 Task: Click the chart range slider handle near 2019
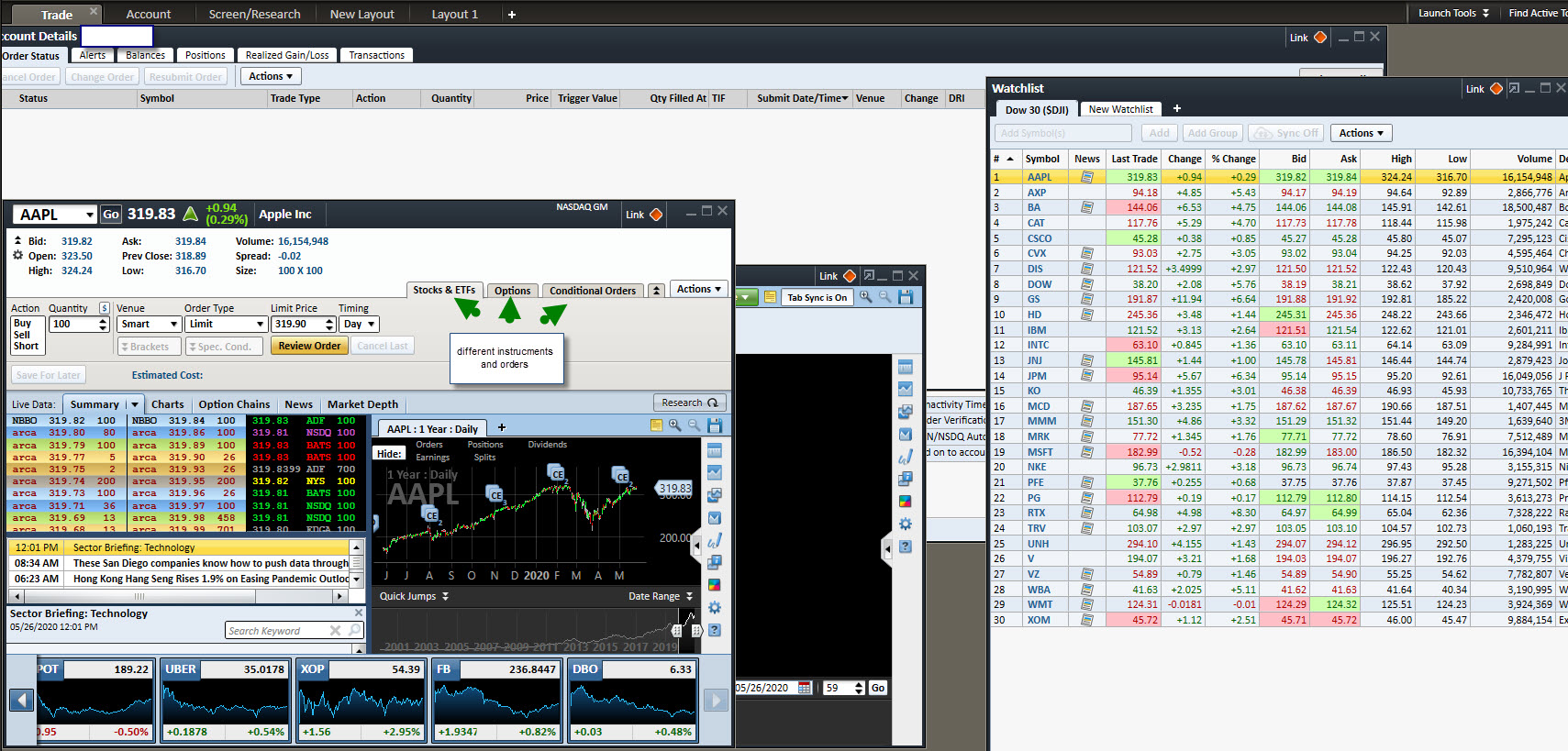click(677, 630)
